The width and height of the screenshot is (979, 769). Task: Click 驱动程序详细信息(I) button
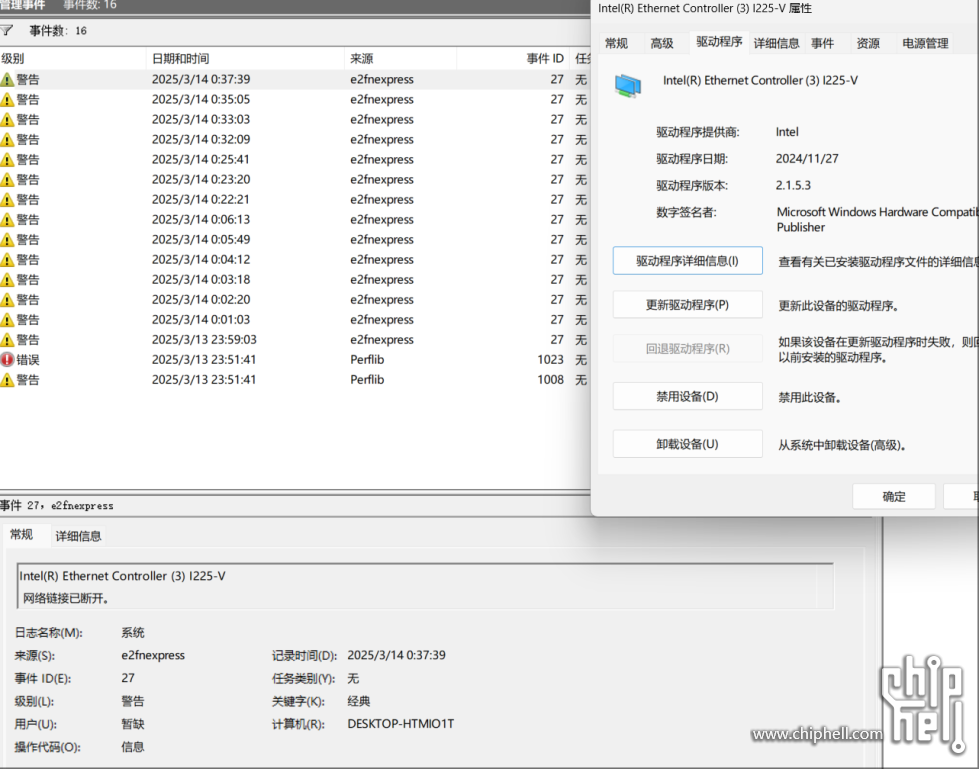(x=687, y=261)
